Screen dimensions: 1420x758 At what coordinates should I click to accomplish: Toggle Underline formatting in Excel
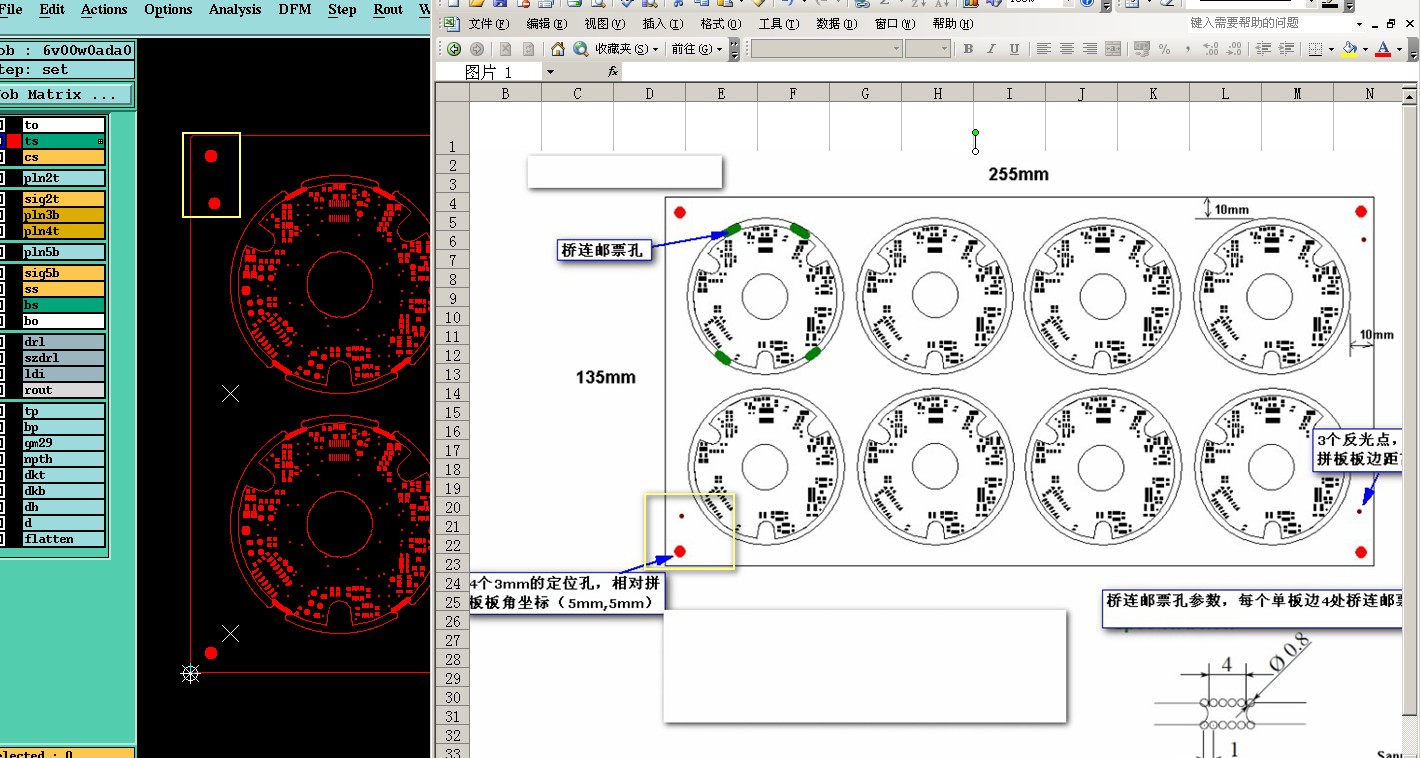1014,48
